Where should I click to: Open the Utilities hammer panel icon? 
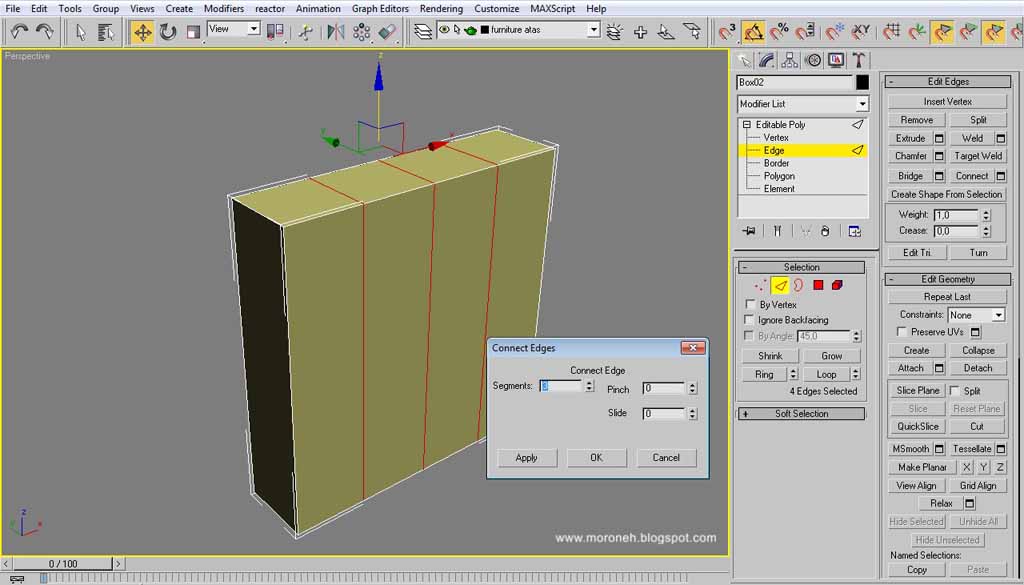click(858, 61)
